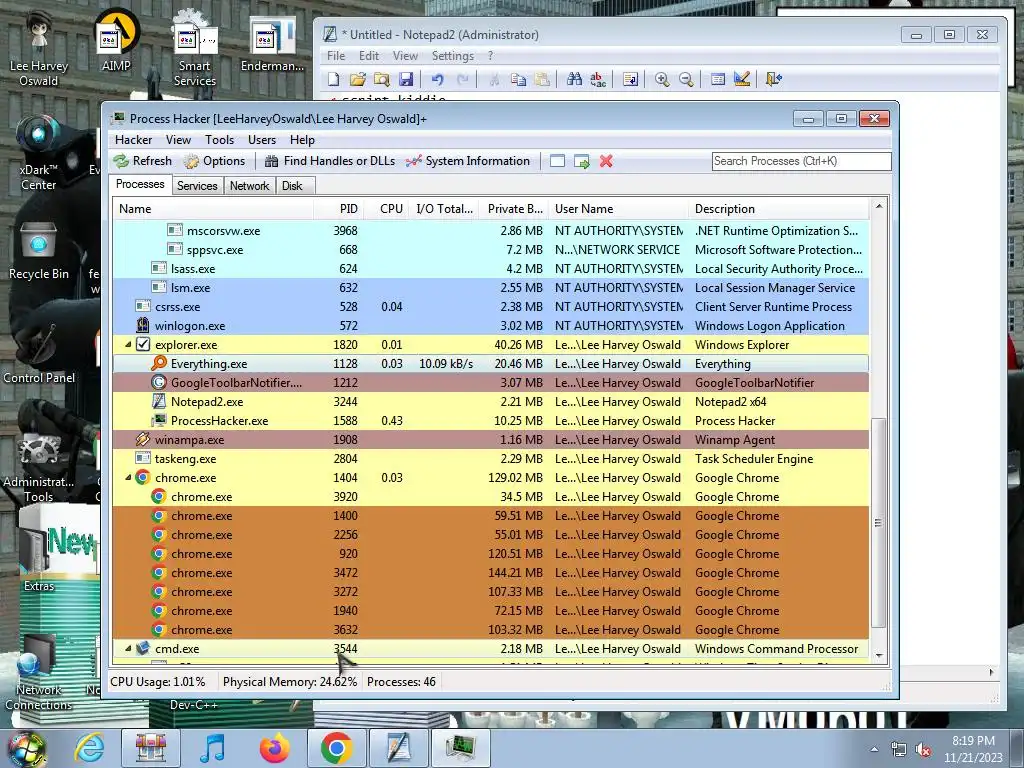Click the red X terminate icon

click(606, 161)
